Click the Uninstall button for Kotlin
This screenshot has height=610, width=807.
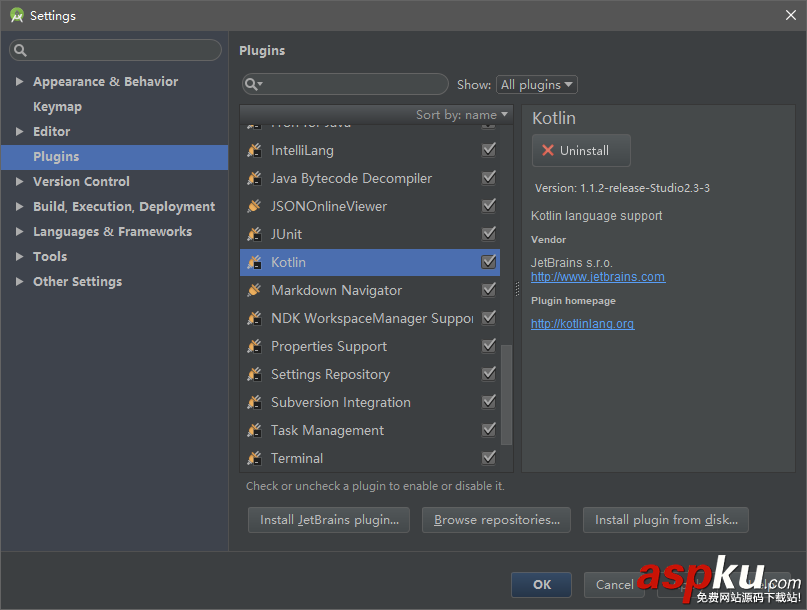(x=581, y=150)
